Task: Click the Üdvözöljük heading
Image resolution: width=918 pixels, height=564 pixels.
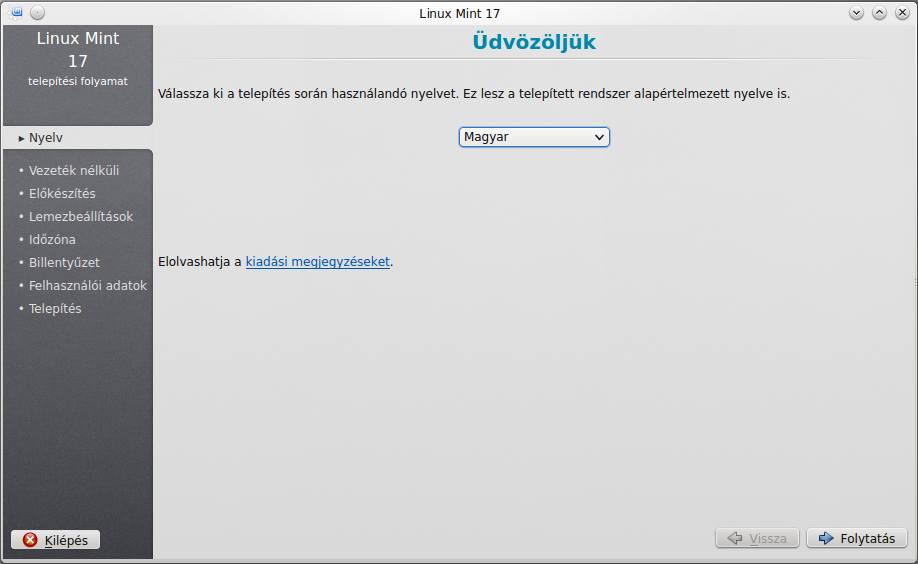Action: (534, 42)
